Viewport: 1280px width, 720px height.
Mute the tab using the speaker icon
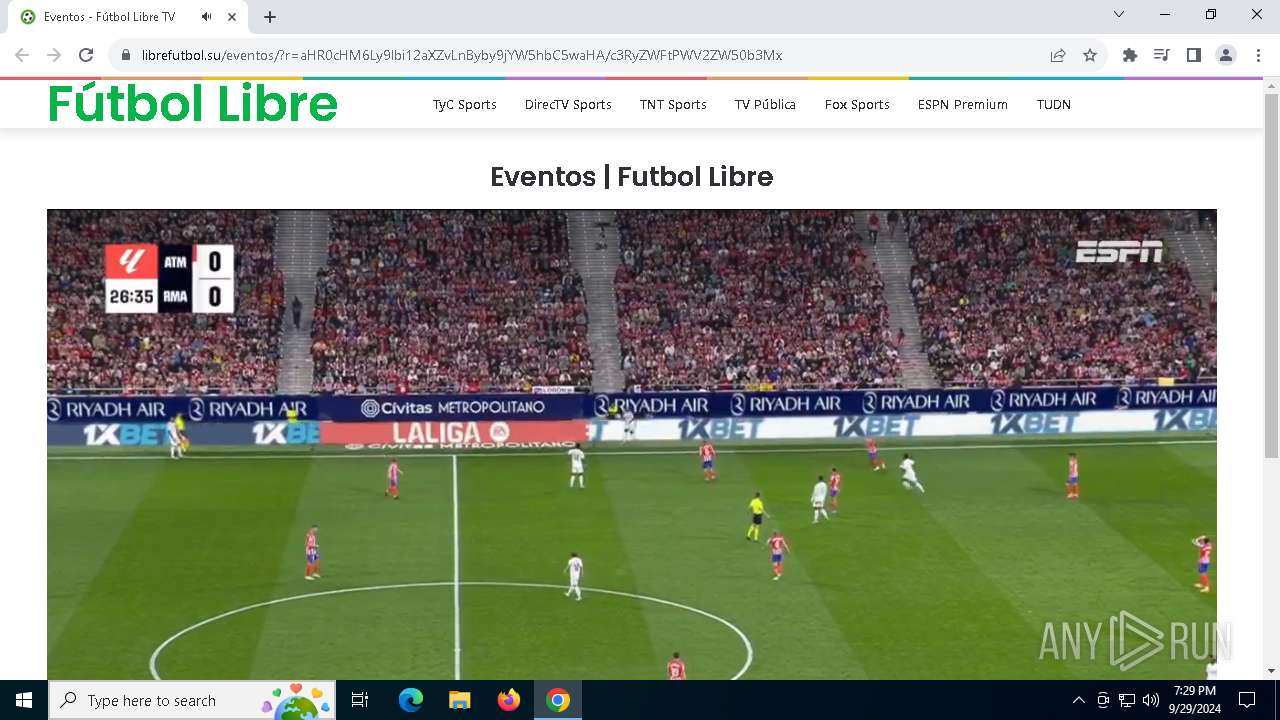tap(206, 17)
